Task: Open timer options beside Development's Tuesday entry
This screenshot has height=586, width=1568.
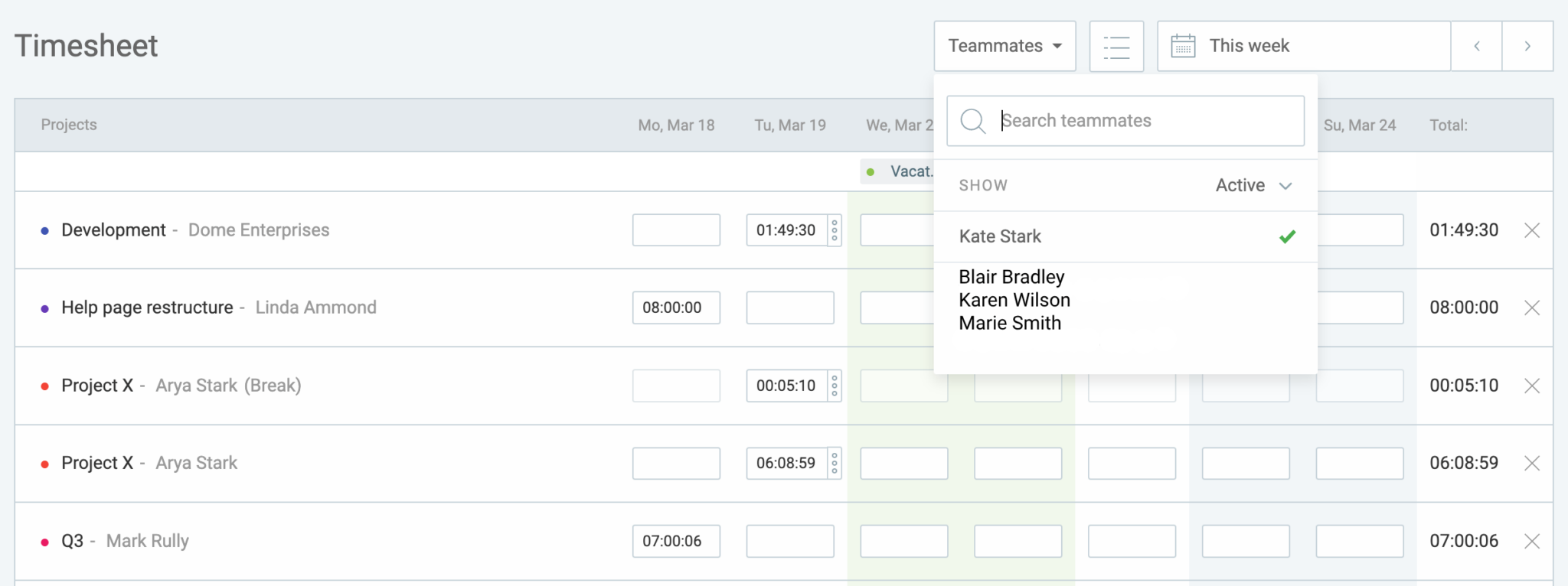Action: (833, 230)
